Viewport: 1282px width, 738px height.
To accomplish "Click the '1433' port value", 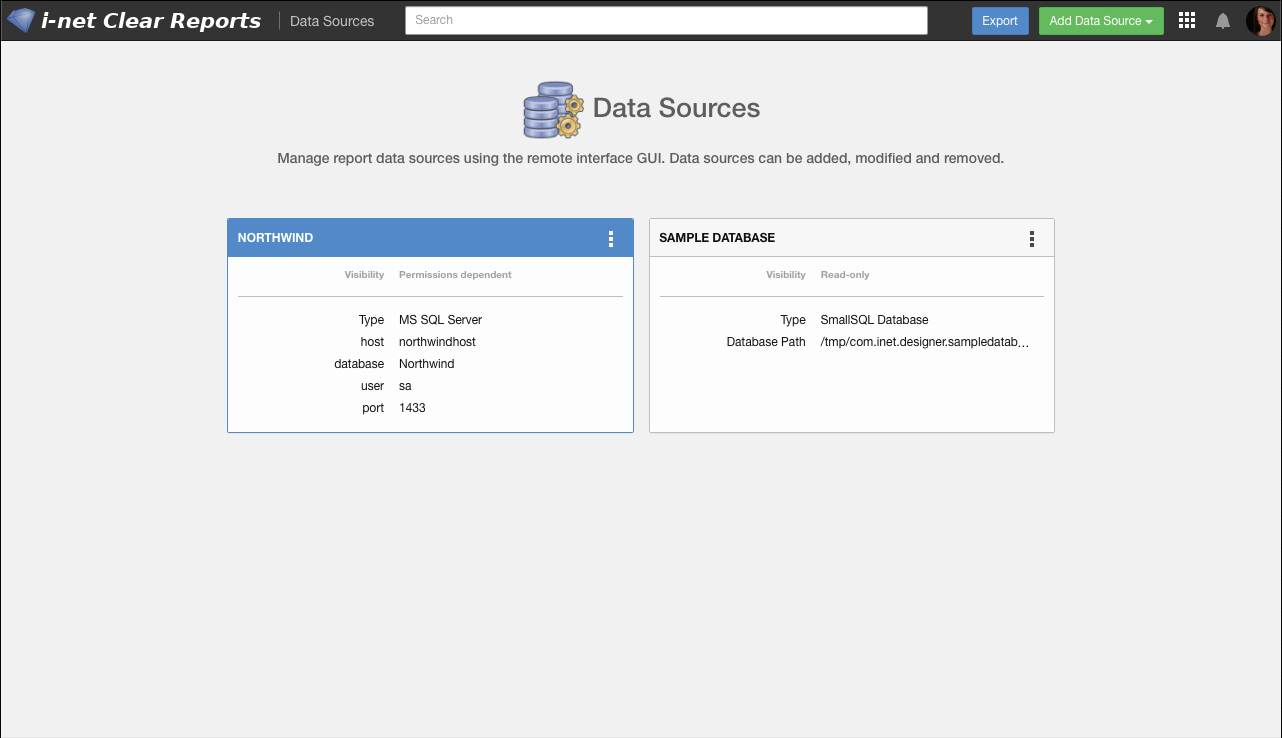I will point(412,408).
